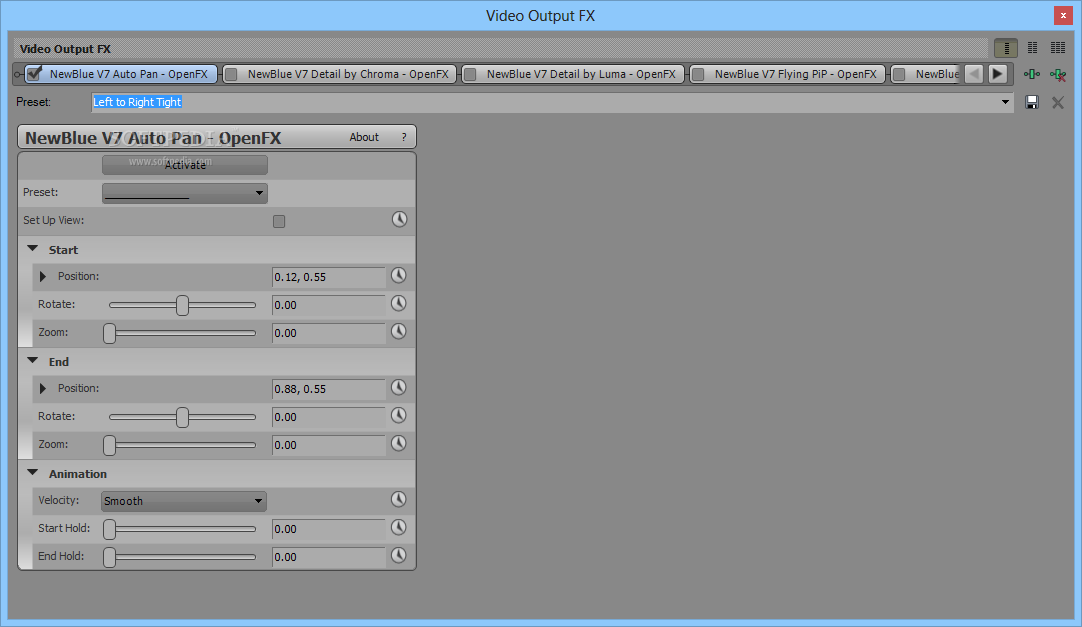Screen dimensions: 1082x627
Task: Enable NewBlue V7 Detail by Luma effect
Action: (x=470, y=74)
